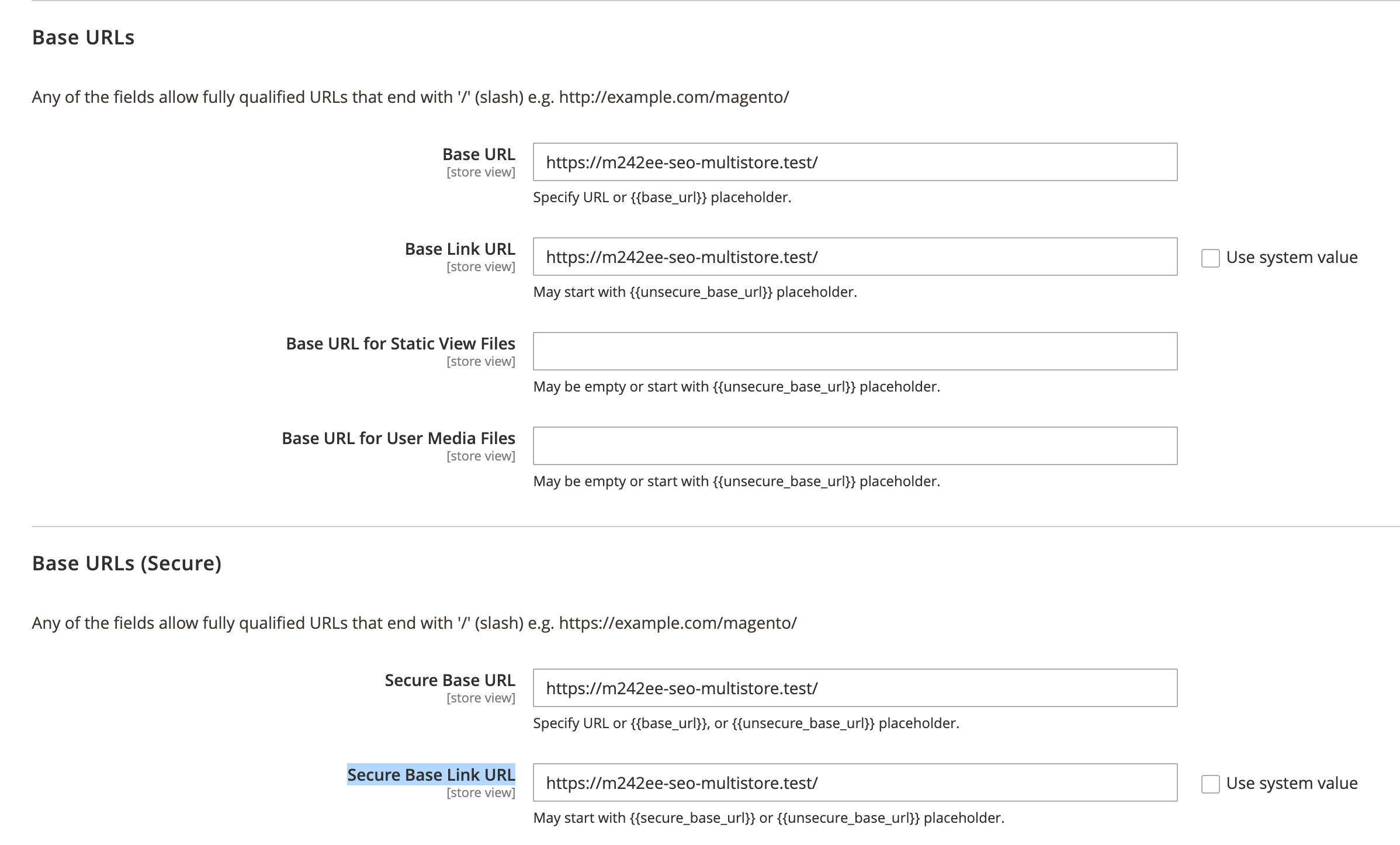Image resolution: width=1400 pixels, height=845 pixels.
Task: Click the Base URL for Static View Files label
Action: pos(399,344)
